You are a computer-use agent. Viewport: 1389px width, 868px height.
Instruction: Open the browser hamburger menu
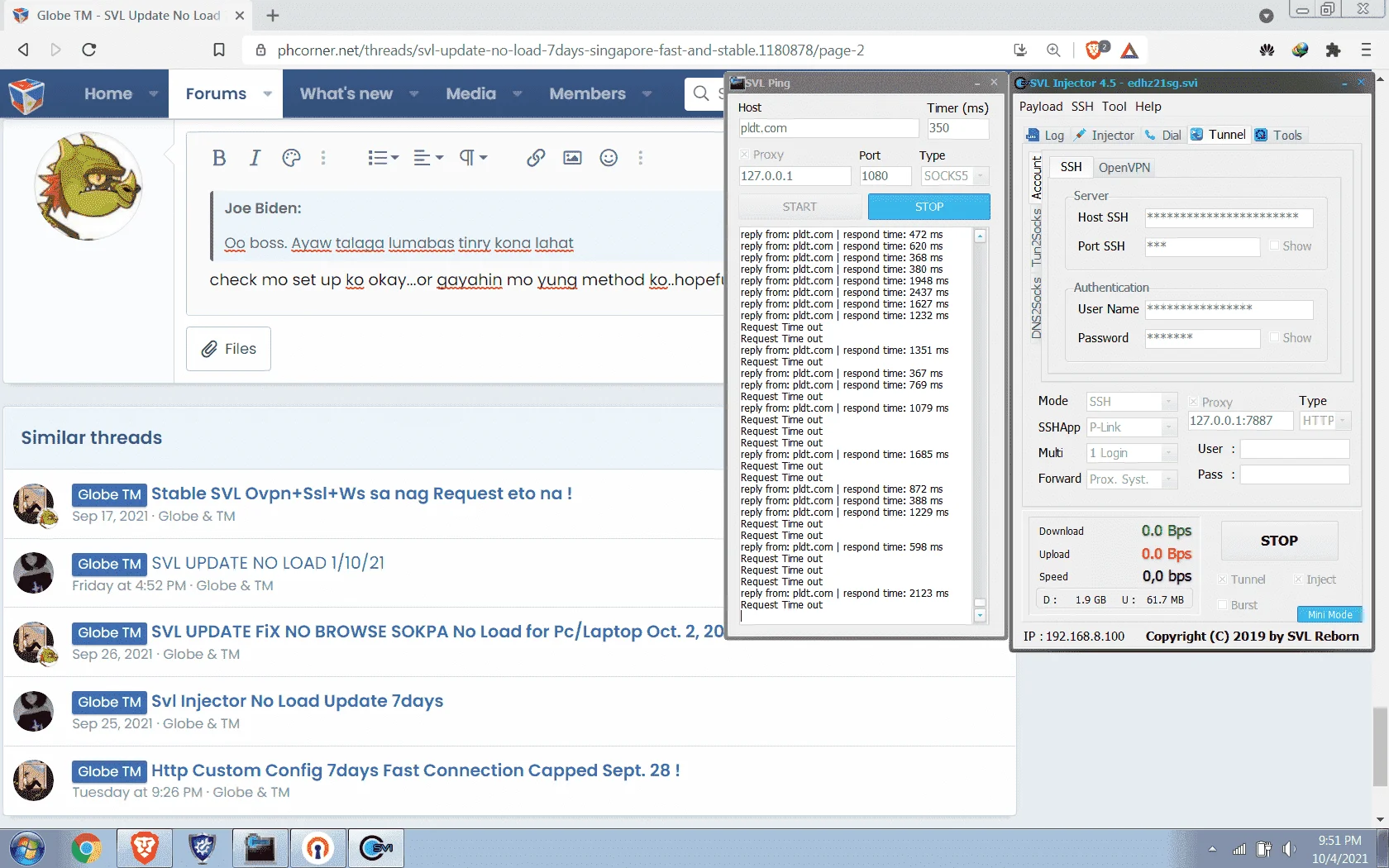[x=1366, y=50]
